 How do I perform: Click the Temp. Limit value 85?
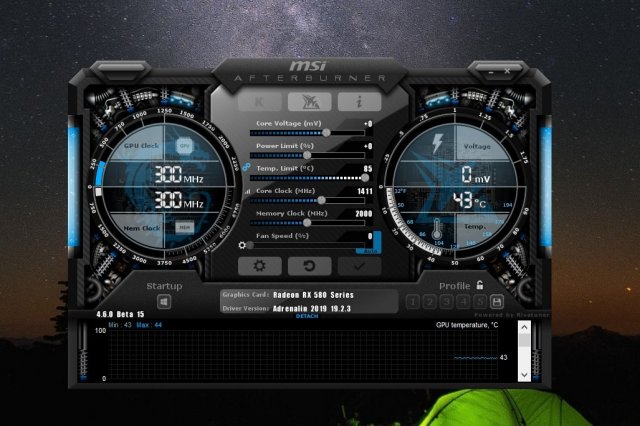[x=368, y=169]
